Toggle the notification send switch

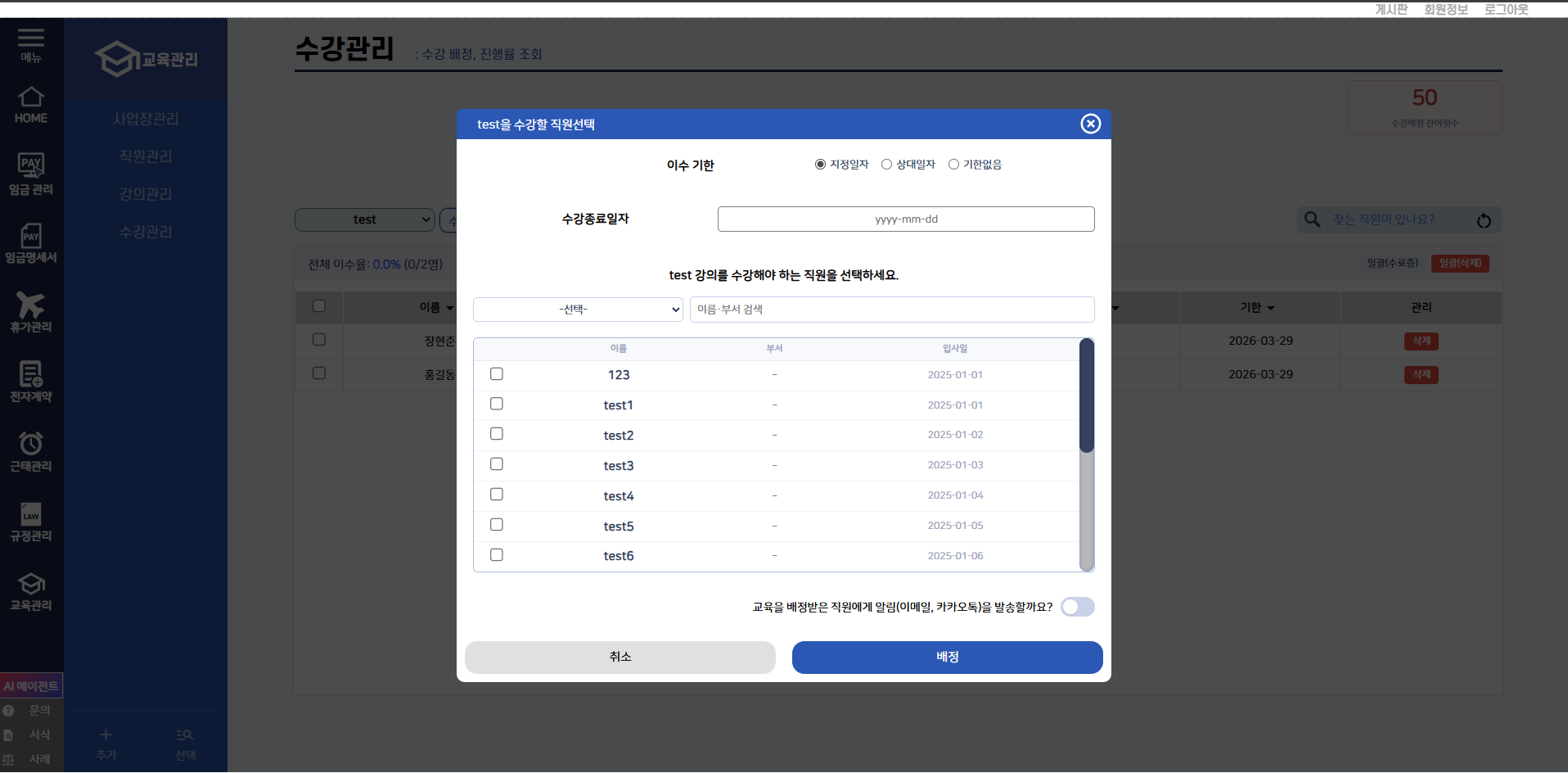click(x=1077, y=607)
